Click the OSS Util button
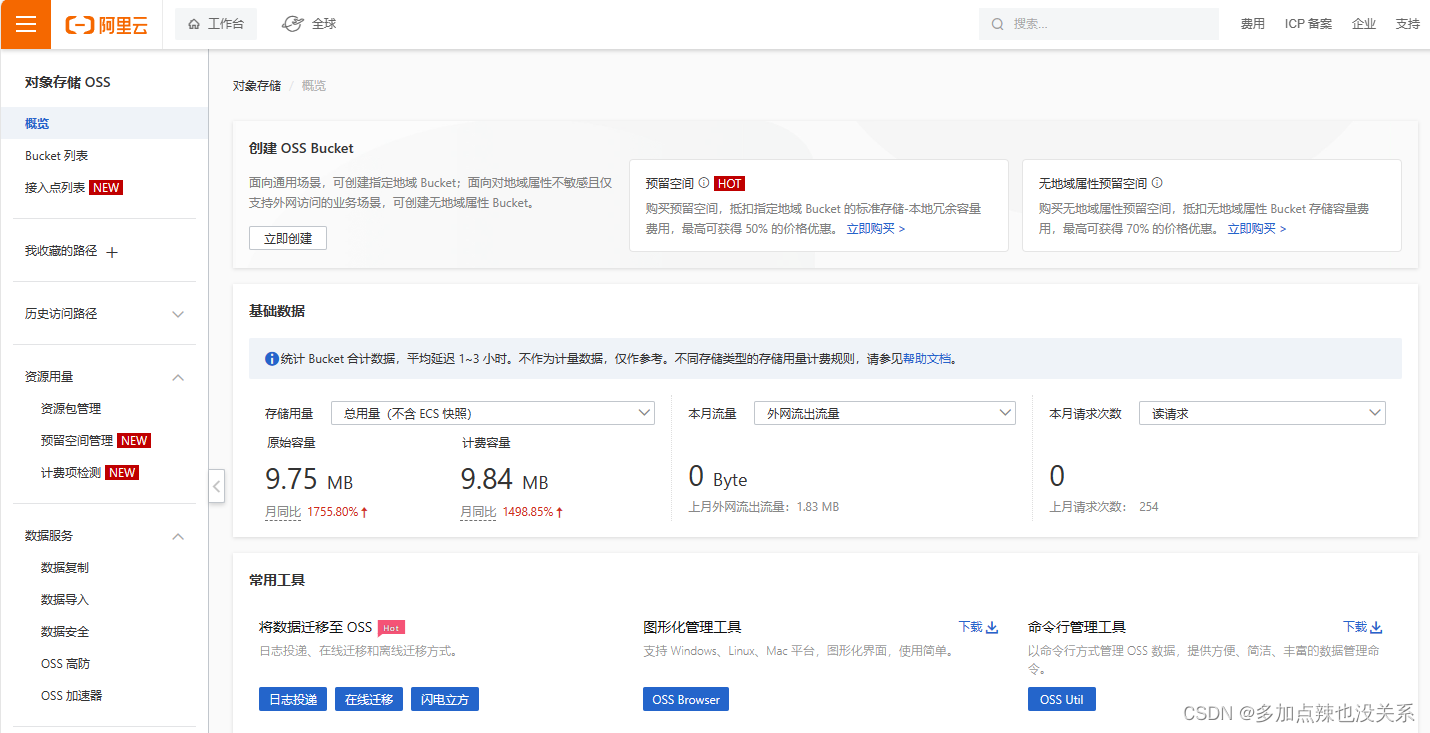 click(x=1062, y=699)
